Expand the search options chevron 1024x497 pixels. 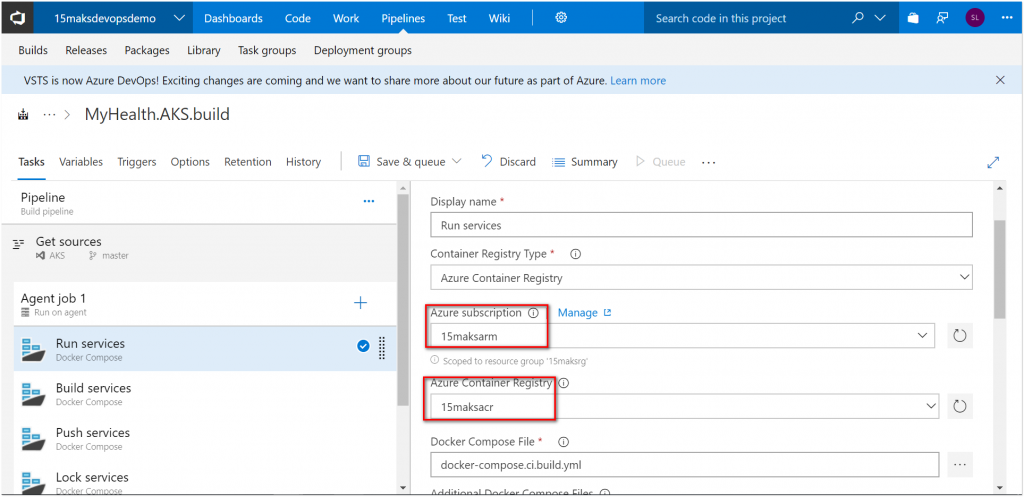pos(881,18)
